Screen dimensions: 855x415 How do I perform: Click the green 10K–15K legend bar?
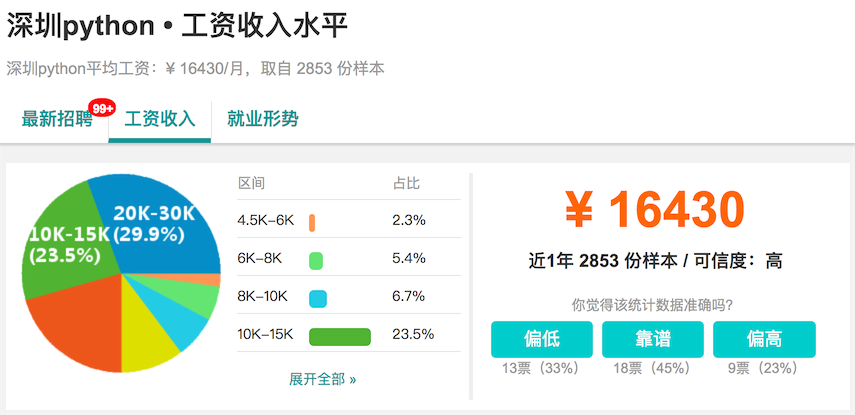(340, 335)
